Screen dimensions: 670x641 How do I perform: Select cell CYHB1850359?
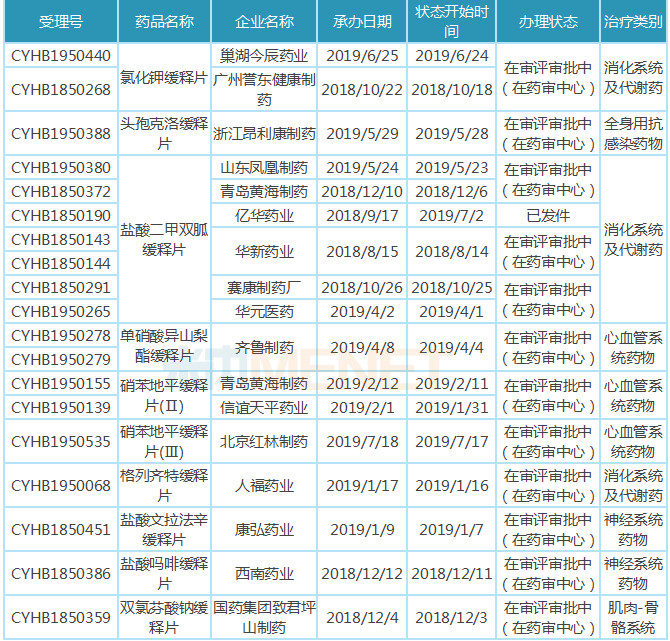coord(61,617)
